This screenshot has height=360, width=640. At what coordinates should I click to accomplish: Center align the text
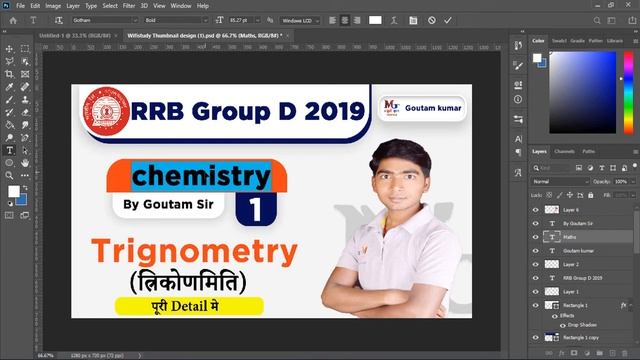pyautogui.click(x=345, y=20)
